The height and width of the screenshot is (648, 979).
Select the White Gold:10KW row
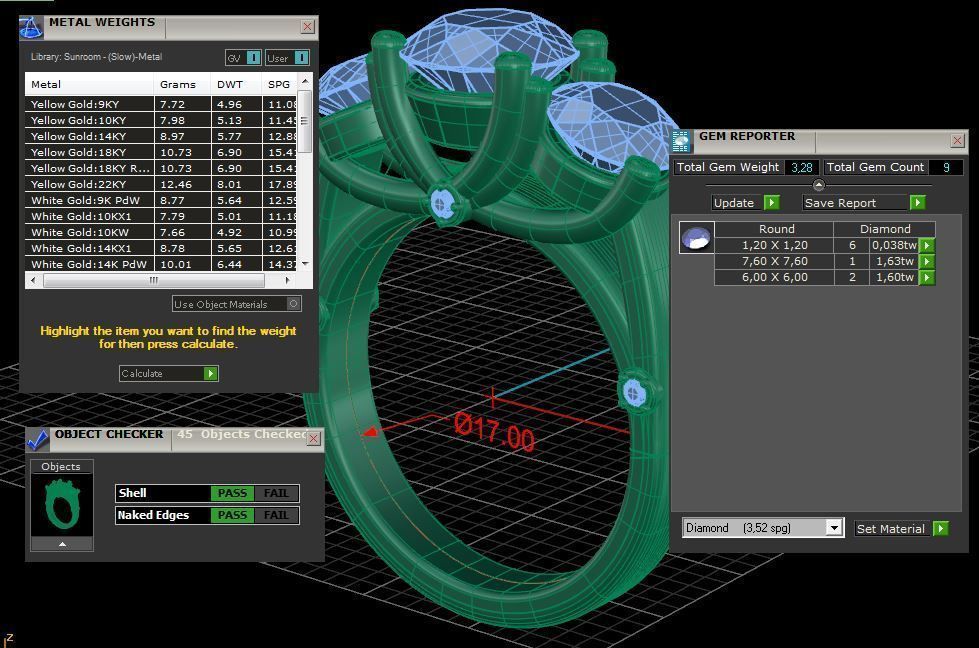point(161,232)
